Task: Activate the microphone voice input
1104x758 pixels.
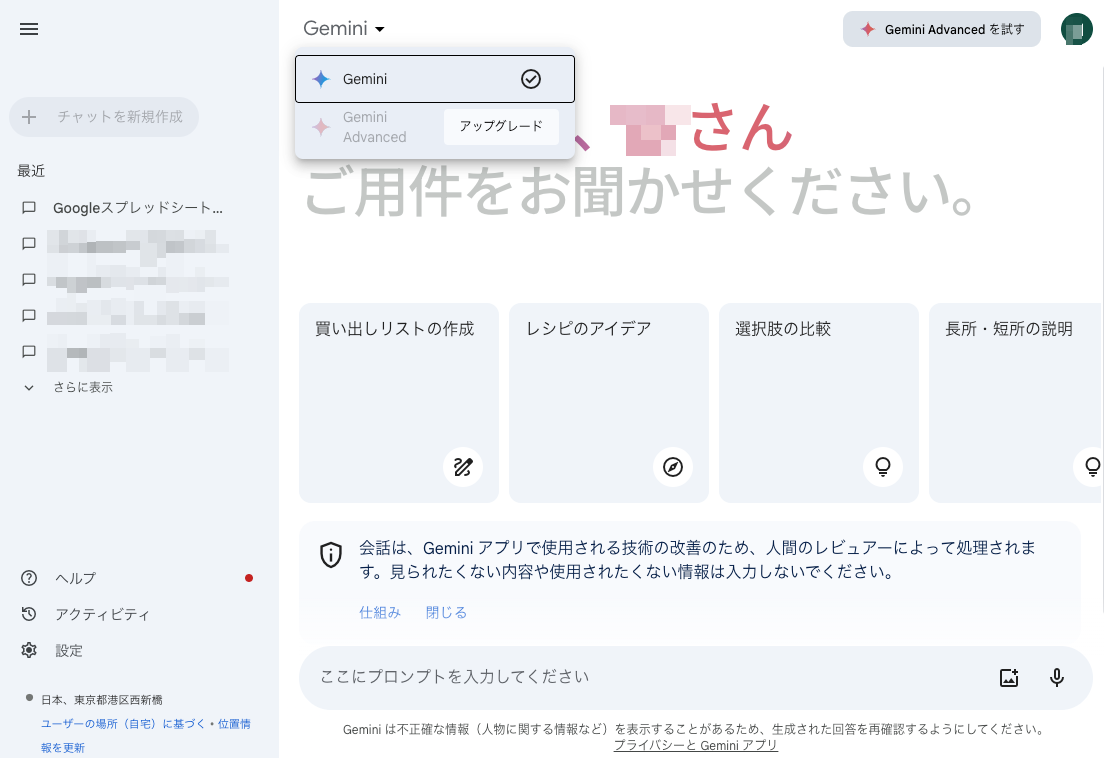Action: (x=1057, y=677)
